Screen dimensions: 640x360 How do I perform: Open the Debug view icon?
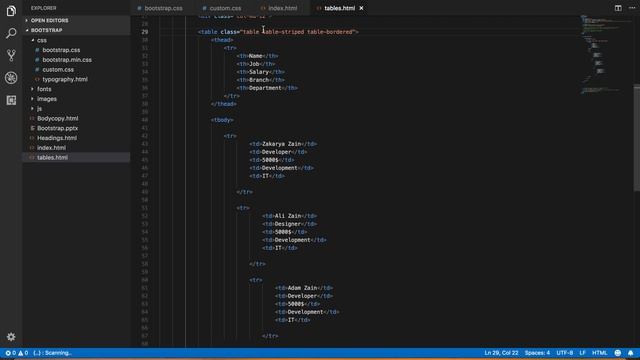[x=11, y=78]
